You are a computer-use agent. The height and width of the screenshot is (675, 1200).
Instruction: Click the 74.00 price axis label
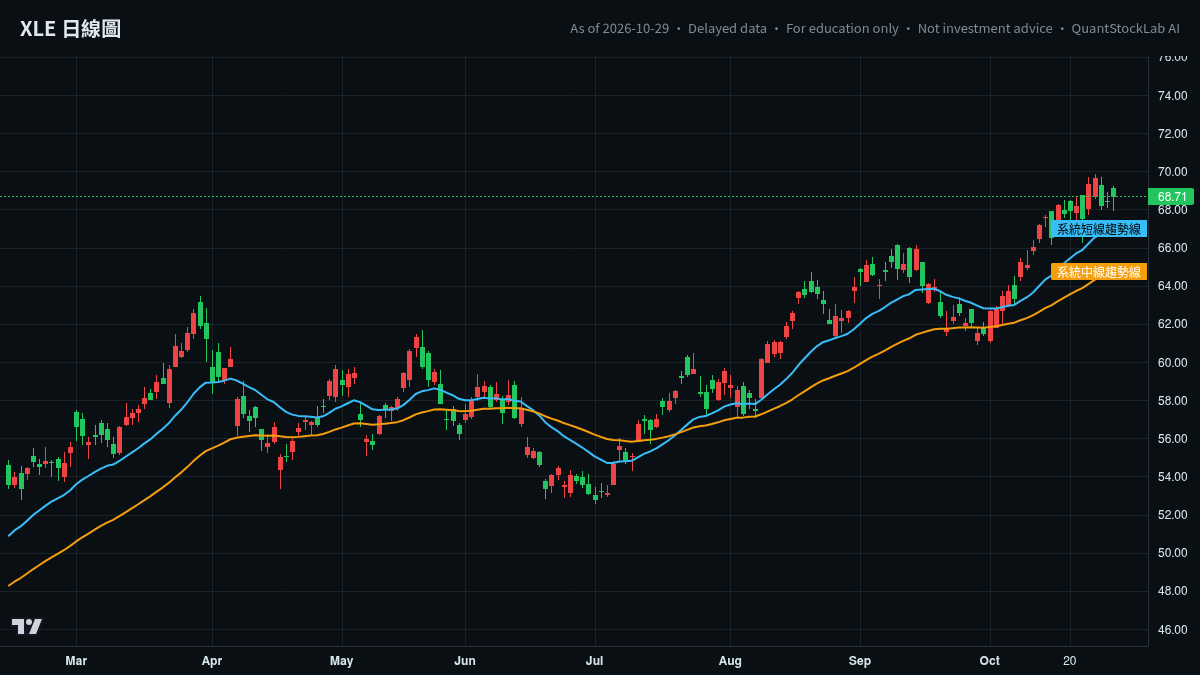(x=1172, y=95)
